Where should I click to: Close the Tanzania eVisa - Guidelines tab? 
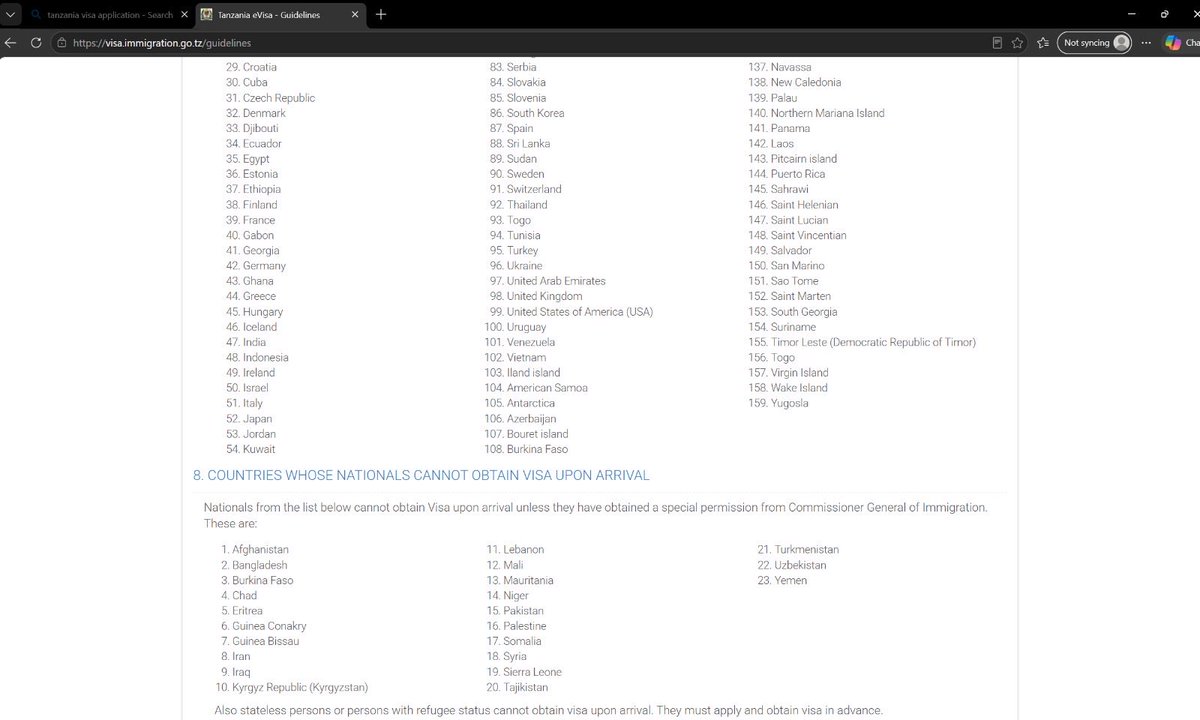point(357,15)
